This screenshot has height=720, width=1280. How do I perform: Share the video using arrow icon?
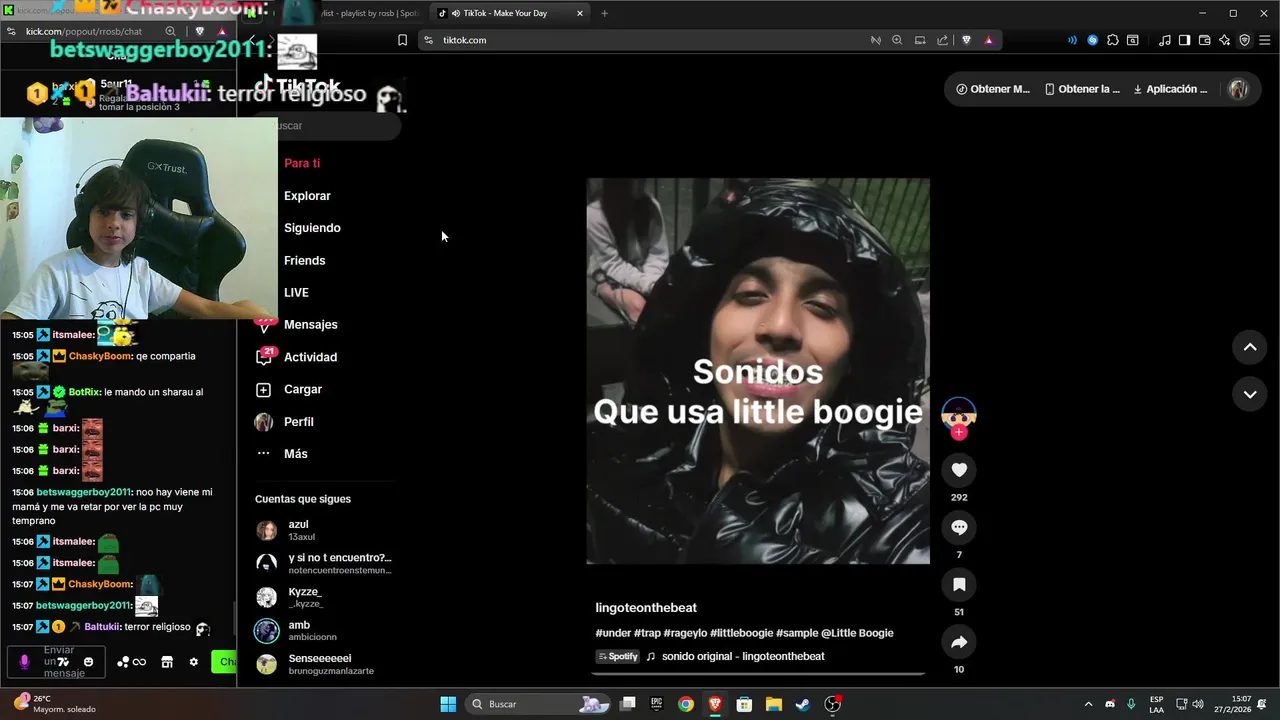pyautogui.click(x=959, y=642)
